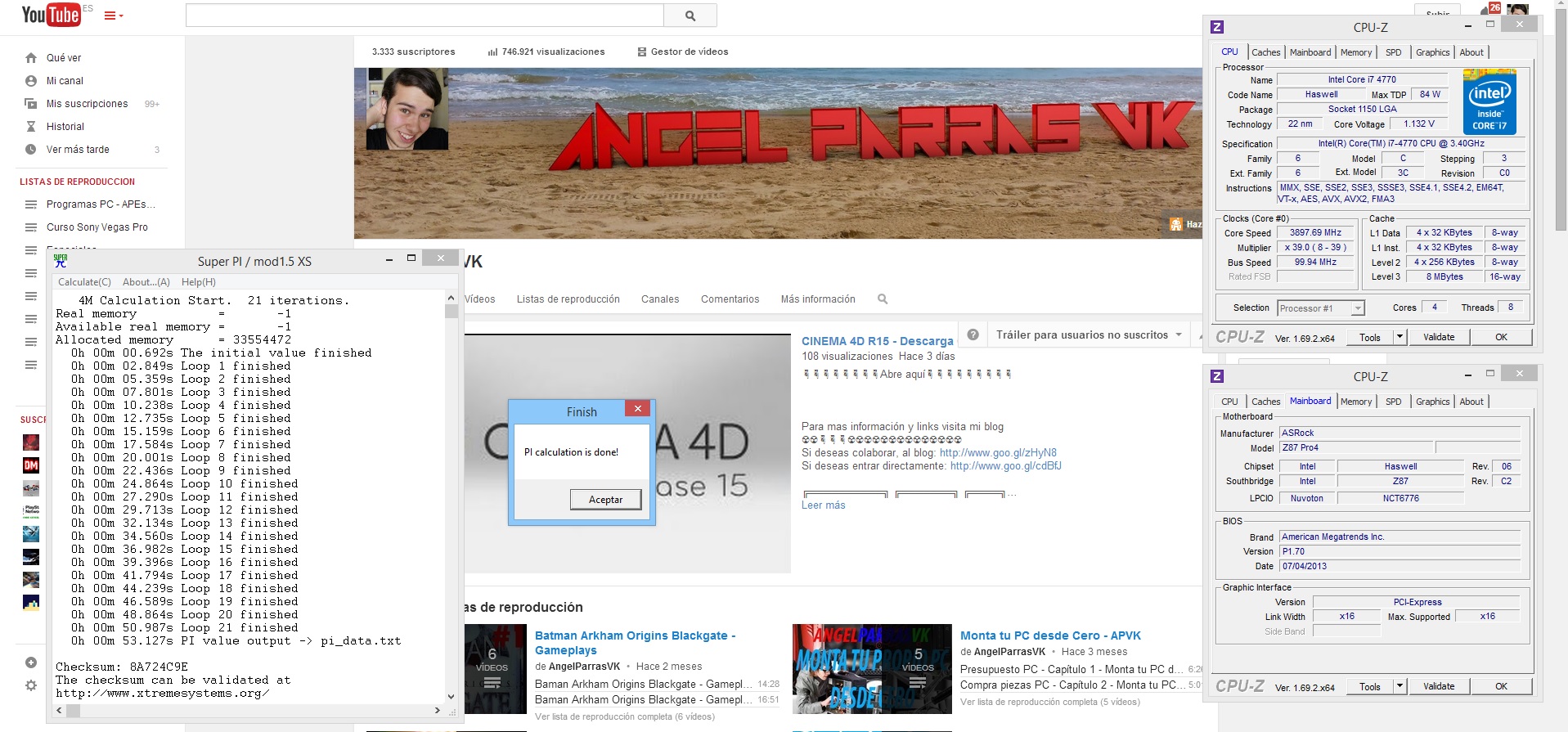1568x732 pixels.
Task: Click the YouTube search magnifier button
Action: [x=690, y=16]
